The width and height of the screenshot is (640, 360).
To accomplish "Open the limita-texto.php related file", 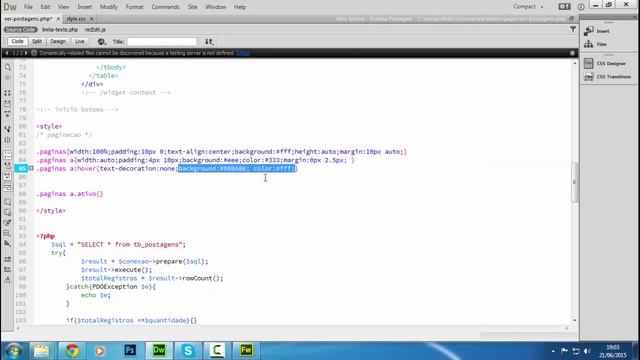I will pos(60,30).
